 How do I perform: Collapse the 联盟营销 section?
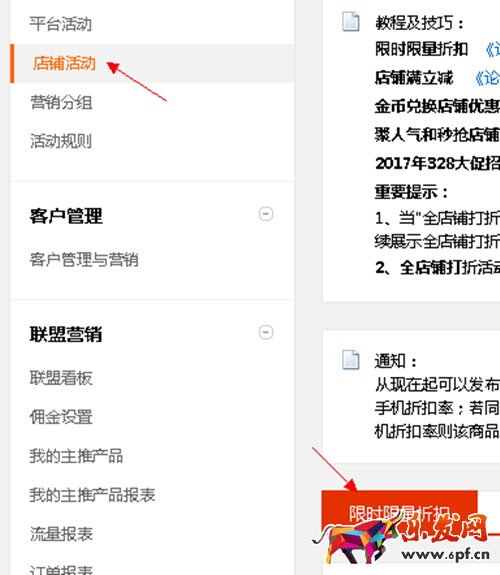266,332
